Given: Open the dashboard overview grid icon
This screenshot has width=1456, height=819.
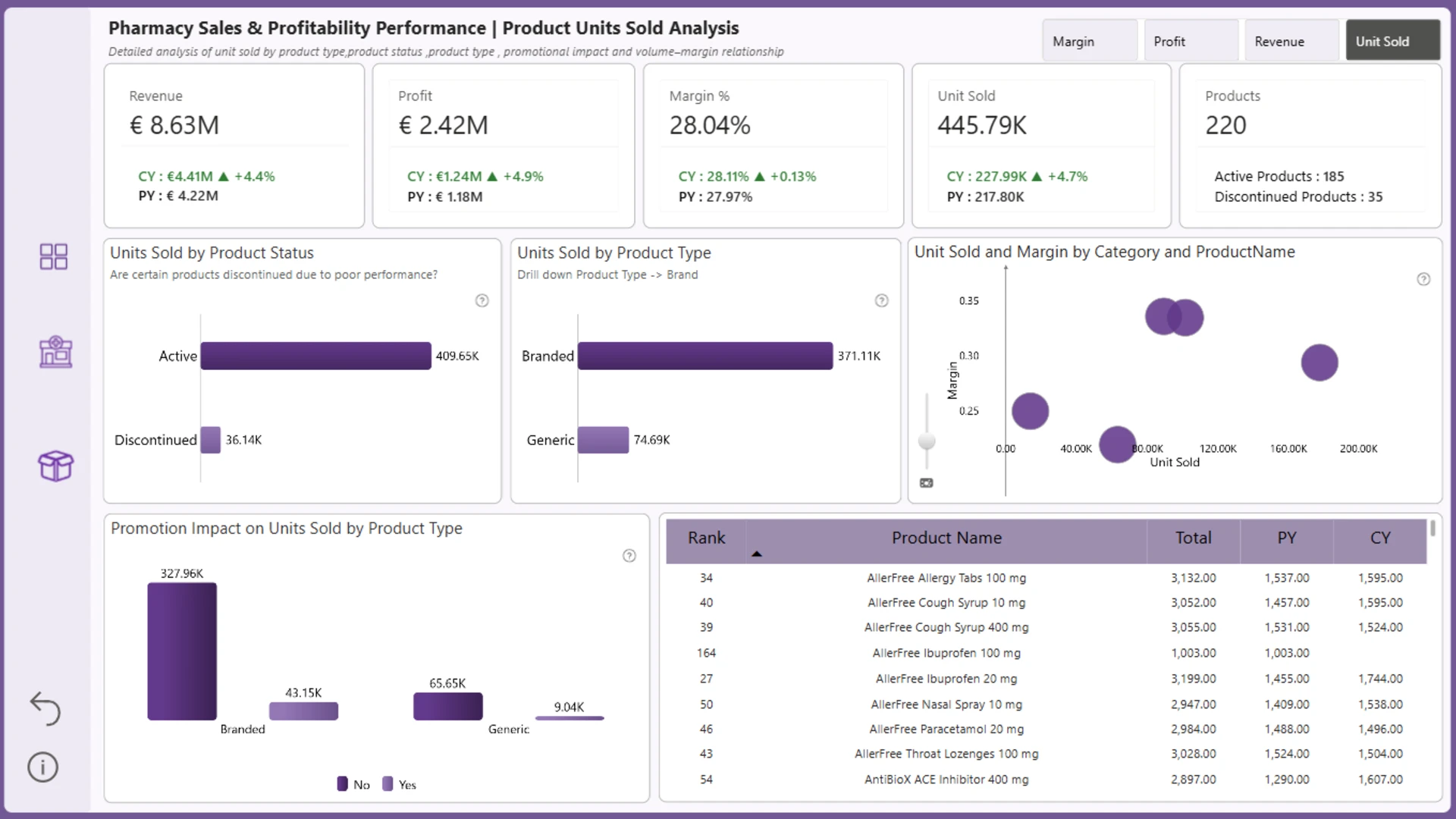Looking at the screenshot, I should pyautogui.click(x=54, y=256).
